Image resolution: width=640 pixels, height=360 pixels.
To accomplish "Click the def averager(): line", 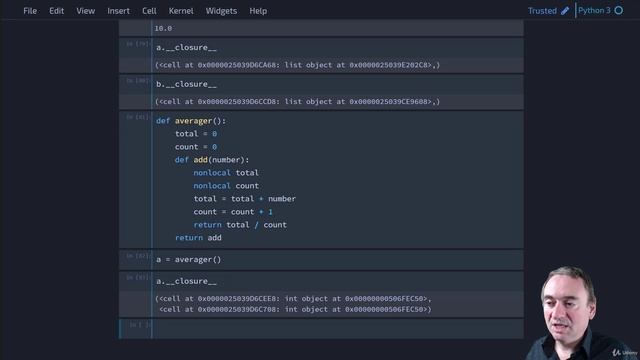I will point(191,121).
